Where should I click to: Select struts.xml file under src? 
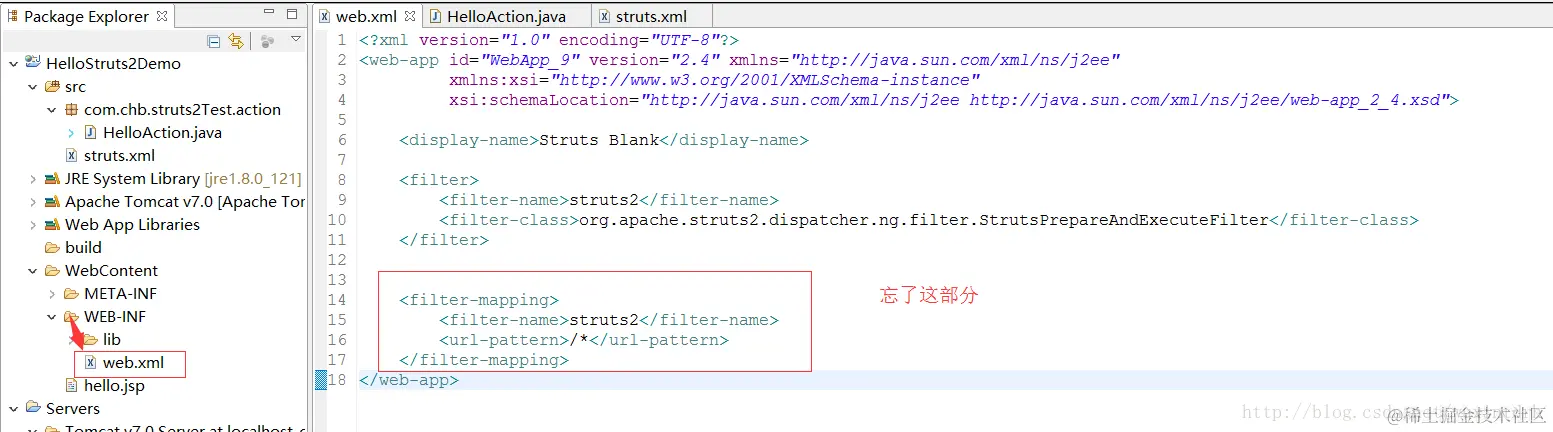119,156
